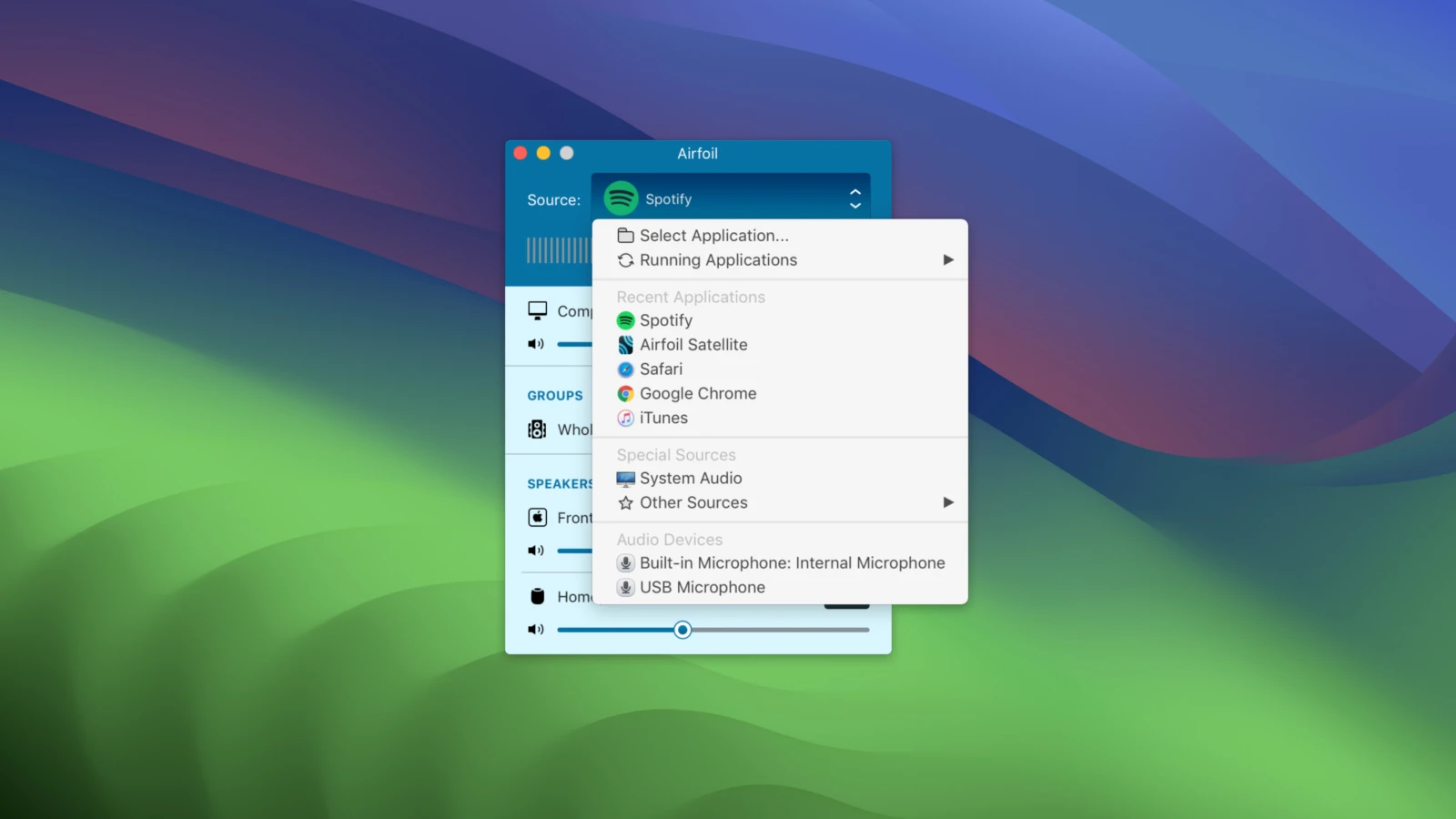Click the USB Microphone icon

pos(625,588)
